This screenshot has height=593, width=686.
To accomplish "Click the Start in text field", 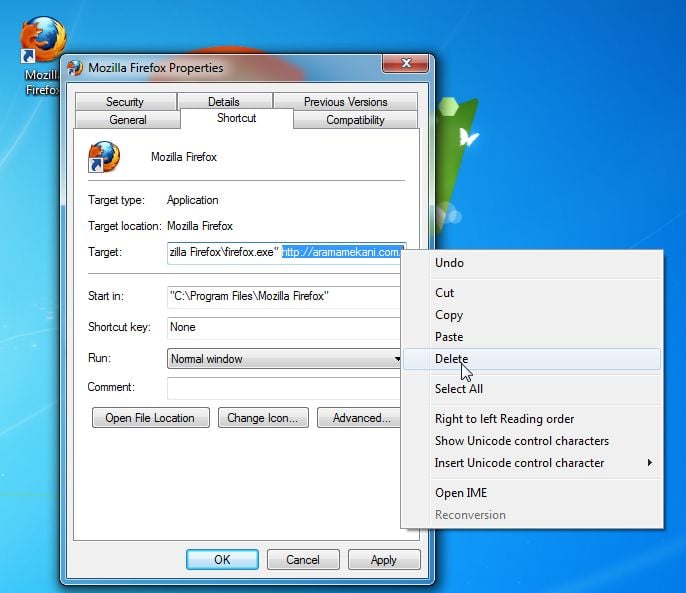I will click(284, 296).
